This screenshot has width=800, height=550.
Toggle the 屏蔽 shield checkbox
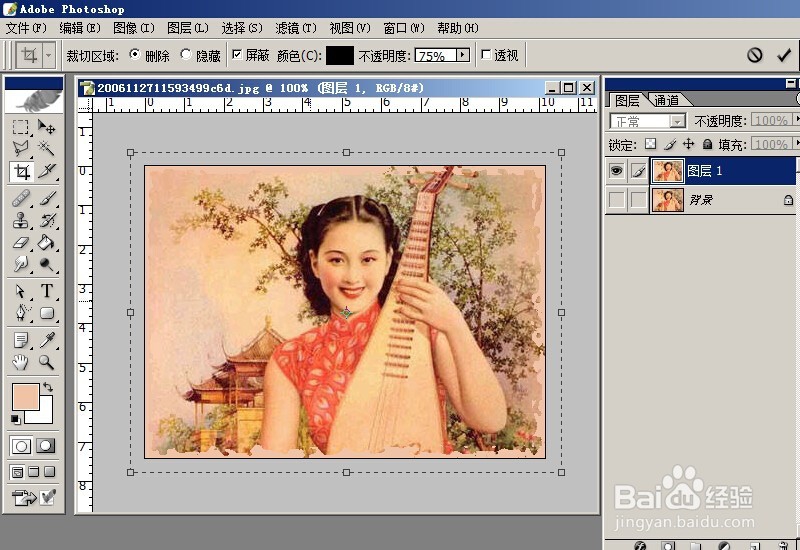click(237, 54)
